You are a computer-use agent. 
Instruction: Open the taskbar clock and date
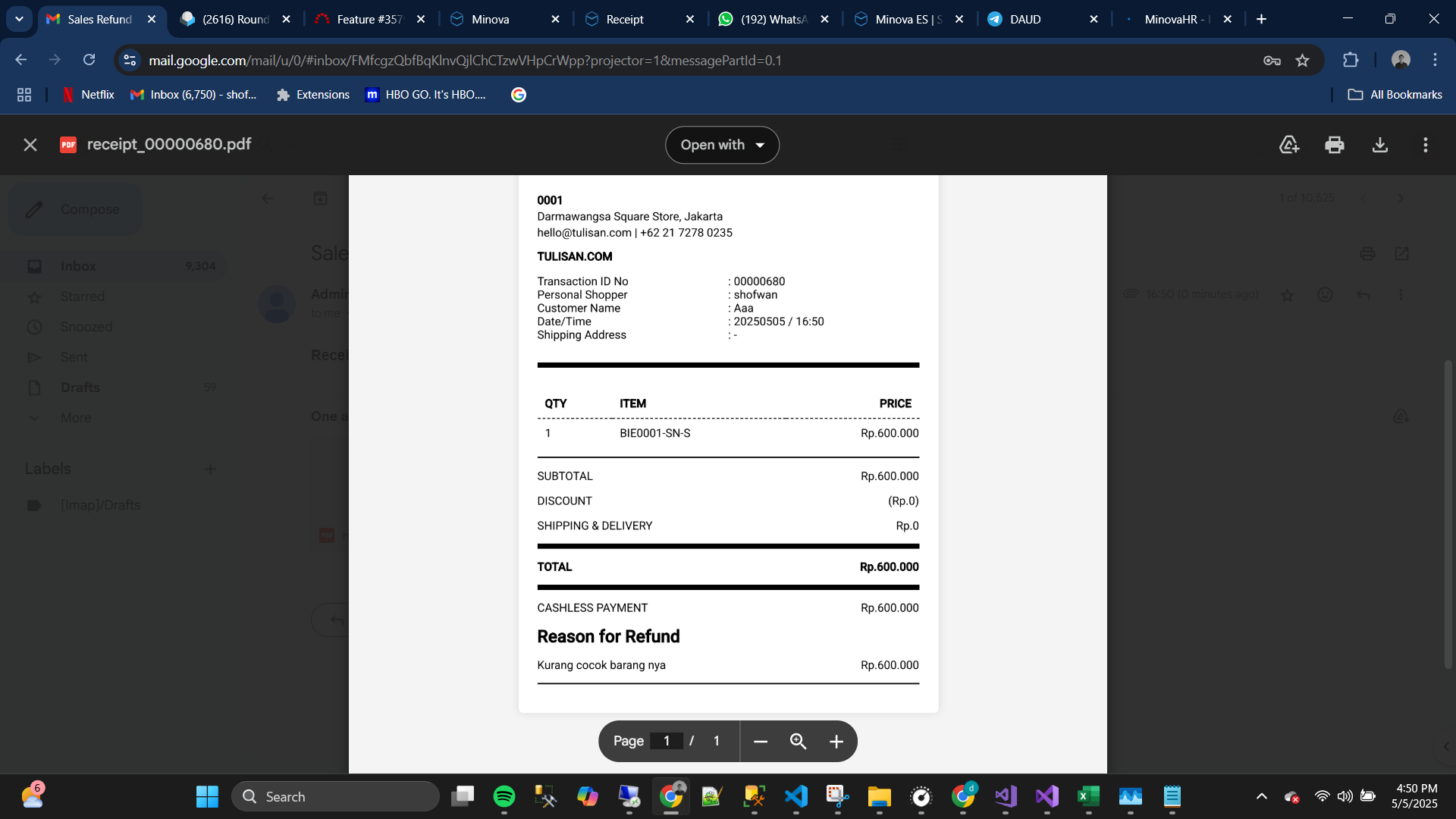pos(1414,796)
